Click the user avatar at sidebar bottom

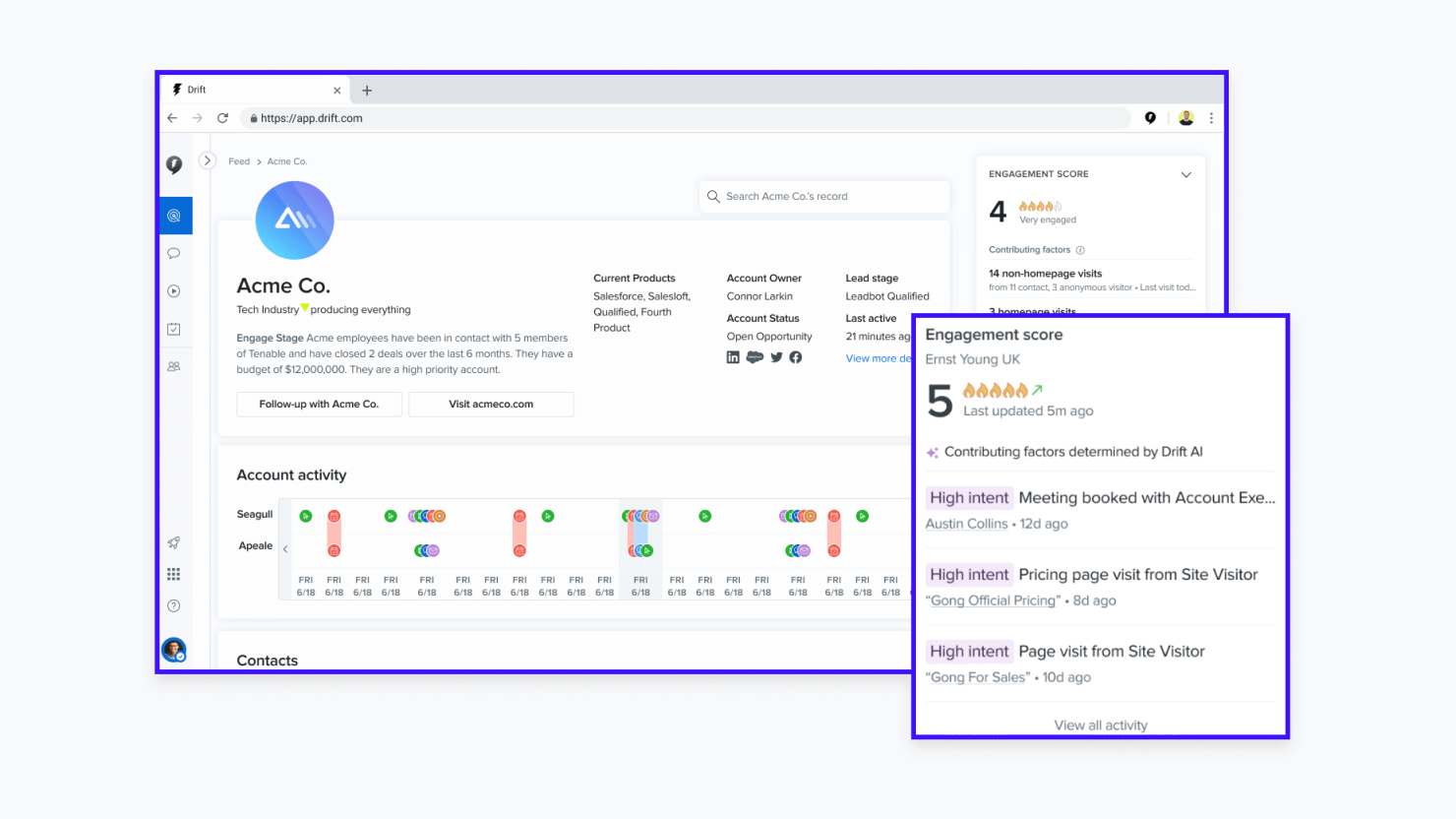(x=174, y=650)
